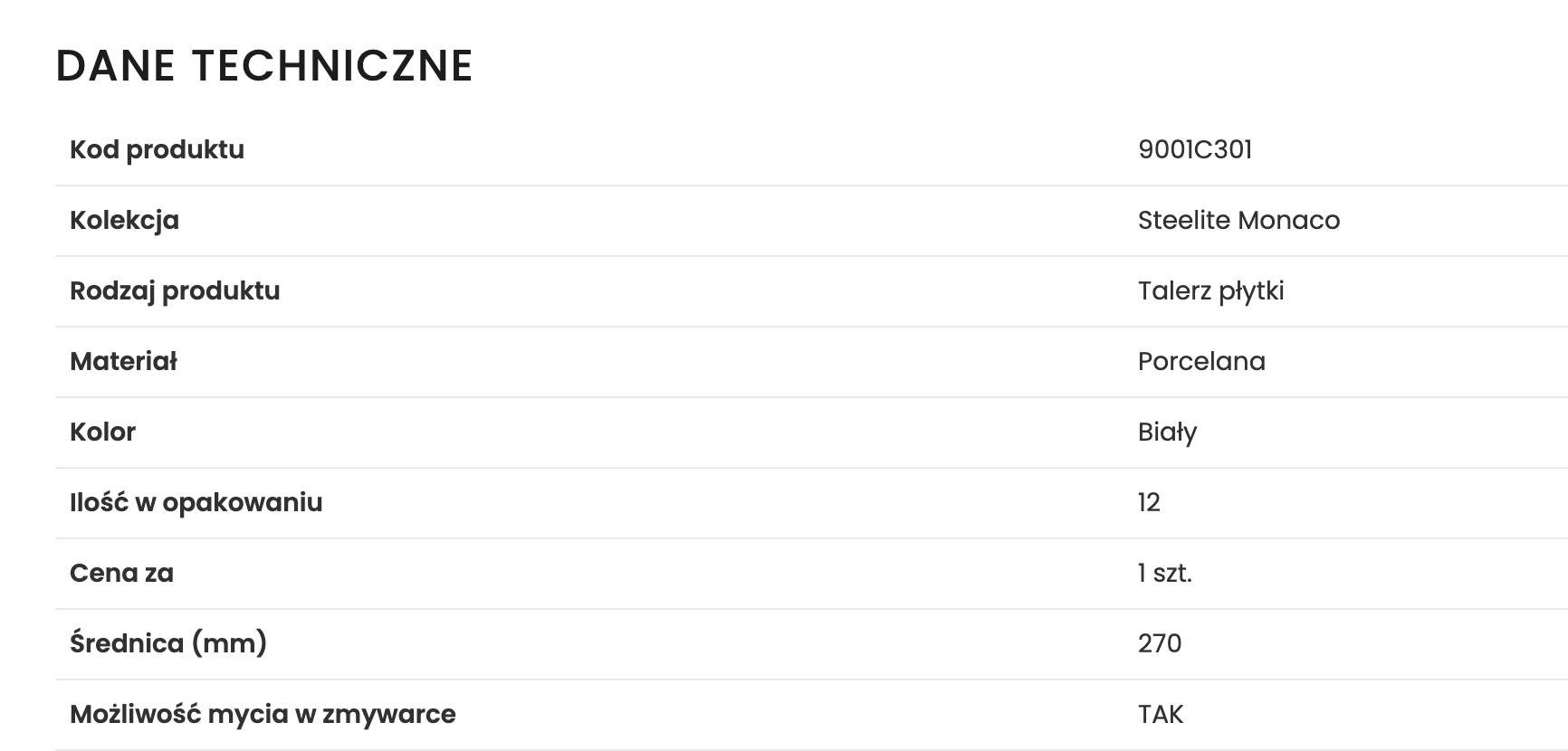
Task: Click the Kolor row label
Action: click(102, 432)
